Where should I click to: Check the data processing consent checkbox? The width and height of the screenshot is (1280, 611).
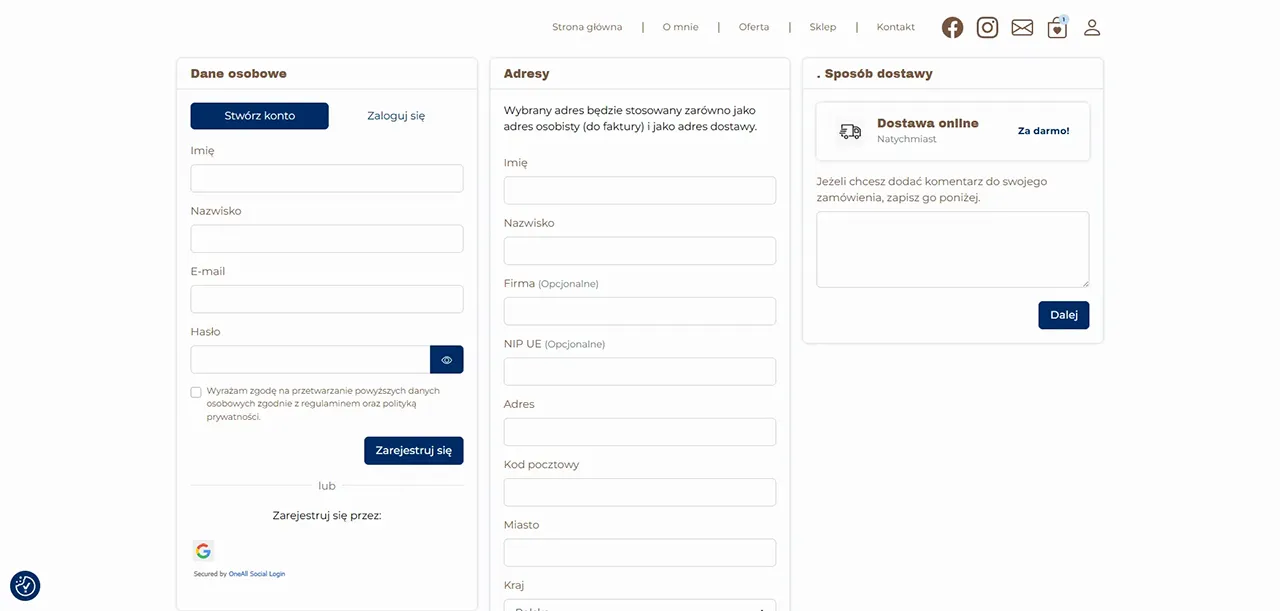pyautogui.click(x=196, y=392)
